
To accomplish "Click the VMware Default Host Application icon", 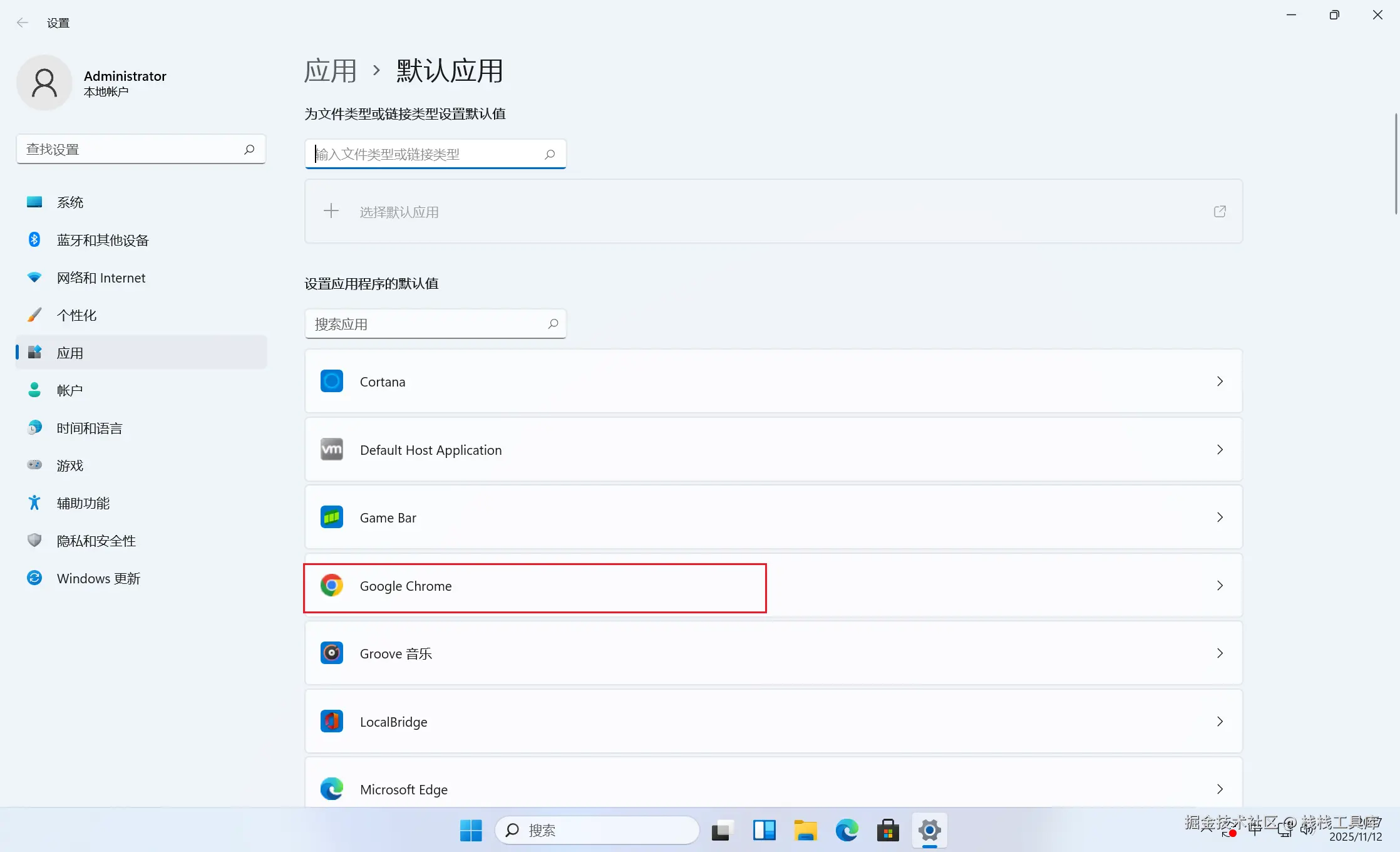I will (332, 449).
